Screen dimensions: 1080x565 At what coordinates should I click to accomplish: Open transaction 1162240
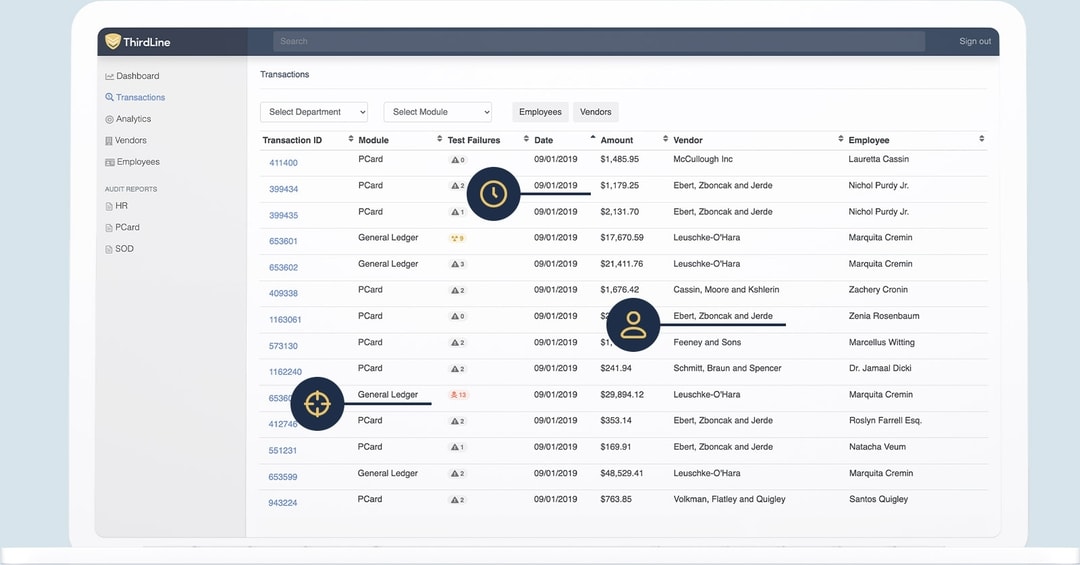coord(285,372)
